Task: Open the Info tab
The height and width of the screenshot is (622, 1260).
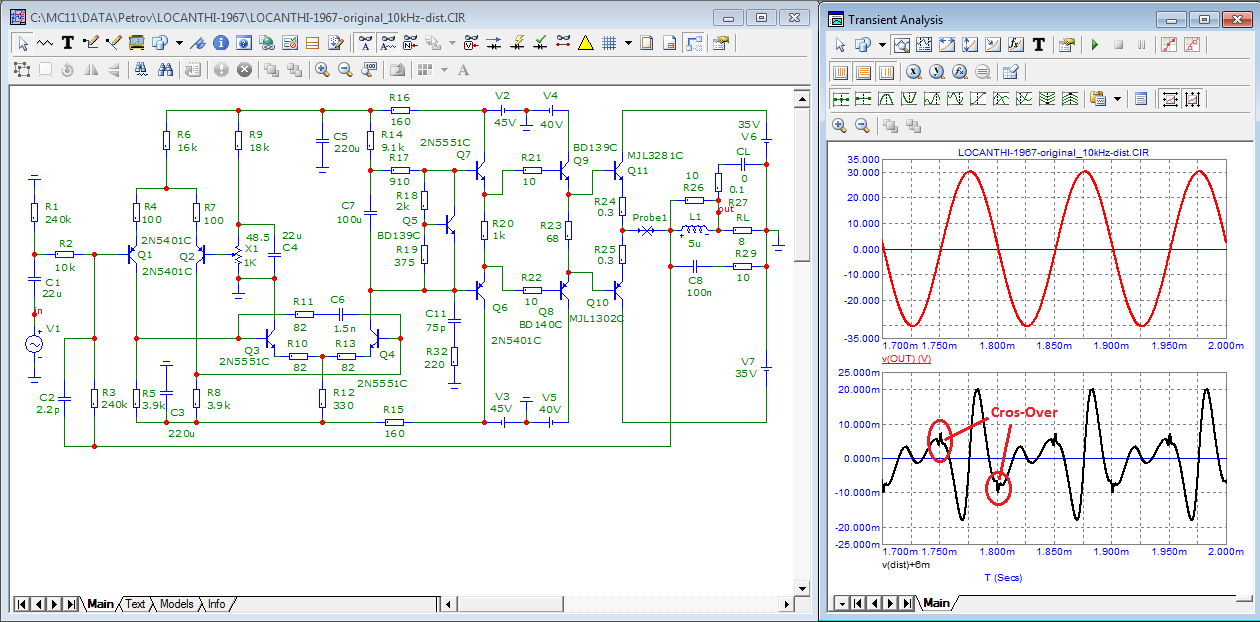Action: (216, 604)
